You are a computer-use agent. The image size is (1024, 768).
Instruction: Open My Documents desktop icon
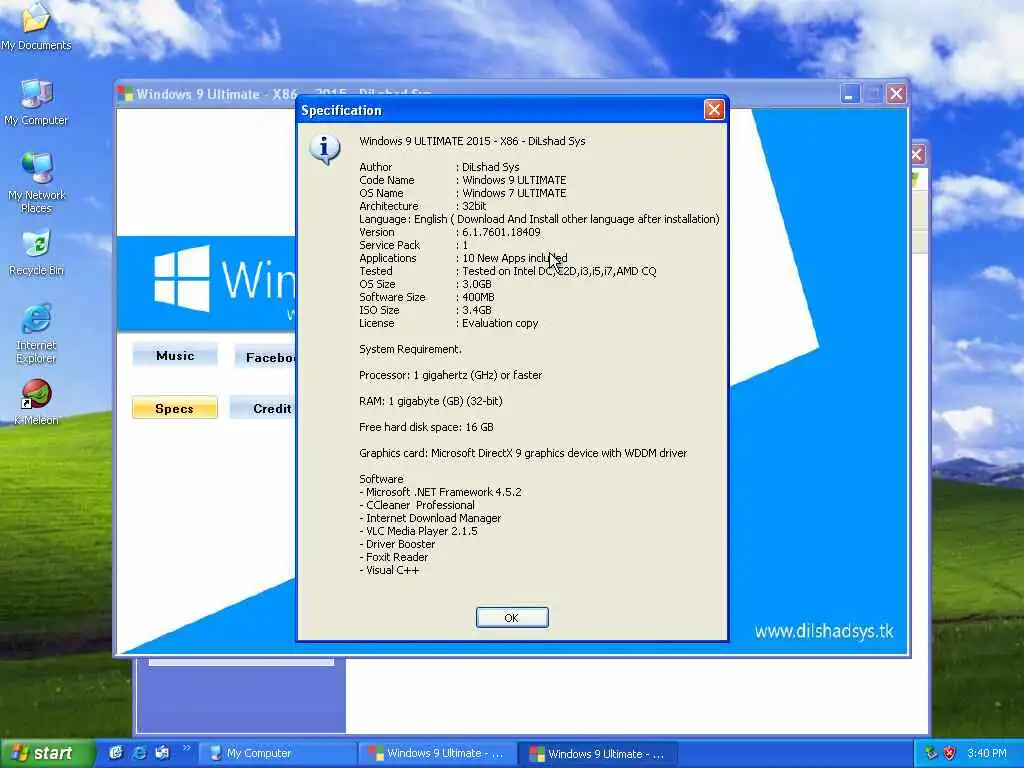36,26
